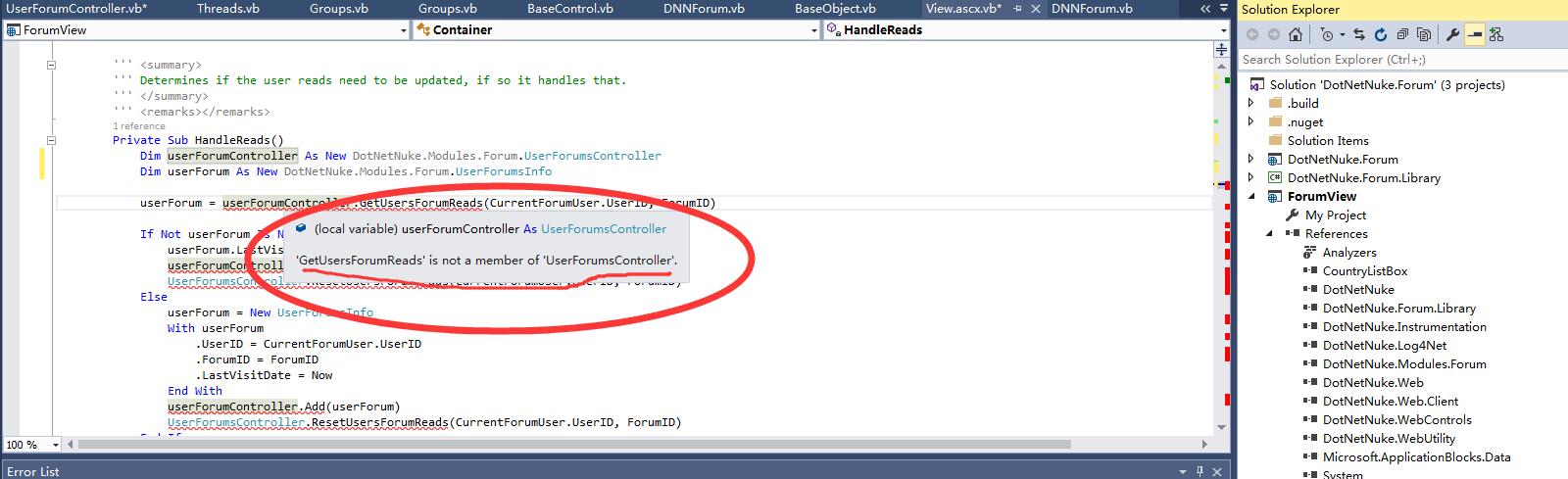Select the DotNetNuke.WebControls reference
The image size is (1568, 479).
click(x=1397, y=419)
